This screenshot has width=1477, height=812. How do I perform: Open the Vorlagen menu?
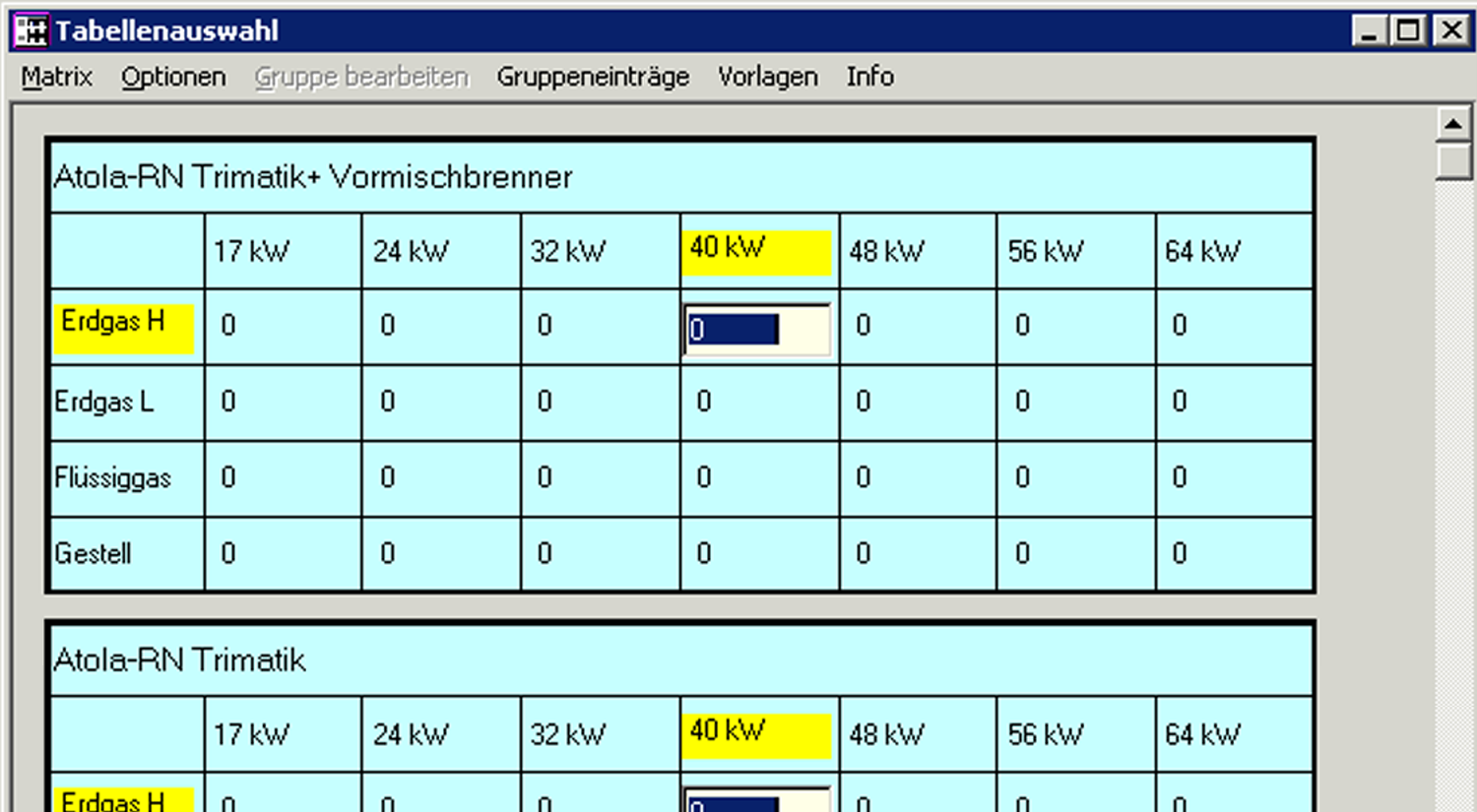pyautogui.click(x=767, y=77)
